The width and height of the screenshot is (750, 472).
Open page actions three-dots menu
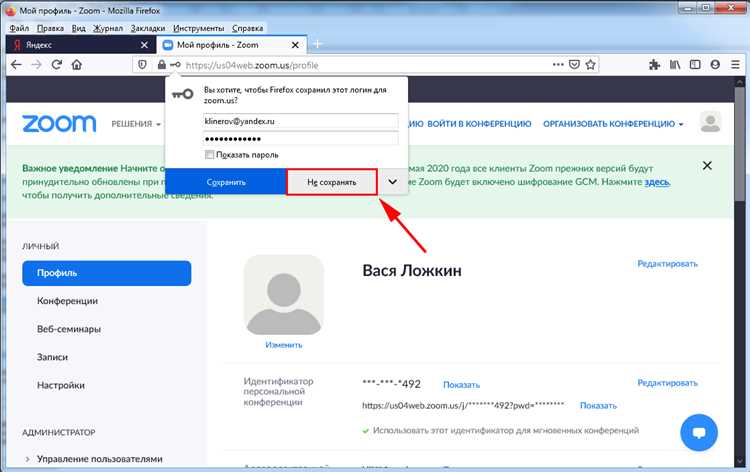558,64
